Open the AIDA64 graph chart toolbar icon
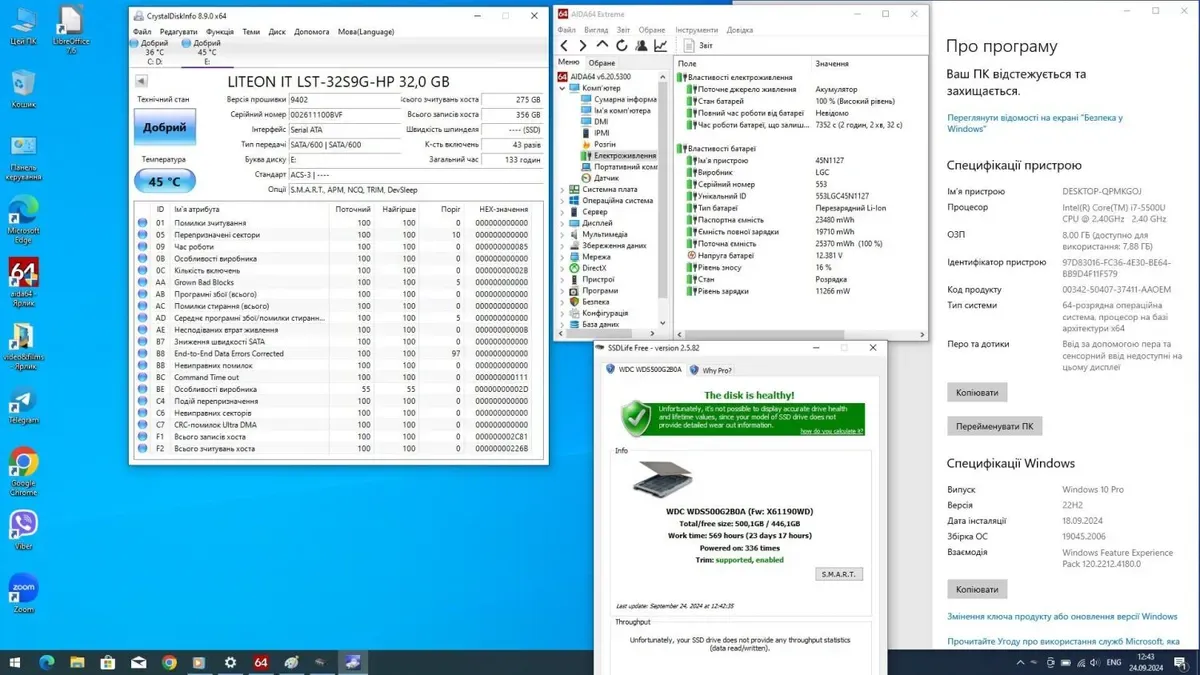 pos(660,46)
